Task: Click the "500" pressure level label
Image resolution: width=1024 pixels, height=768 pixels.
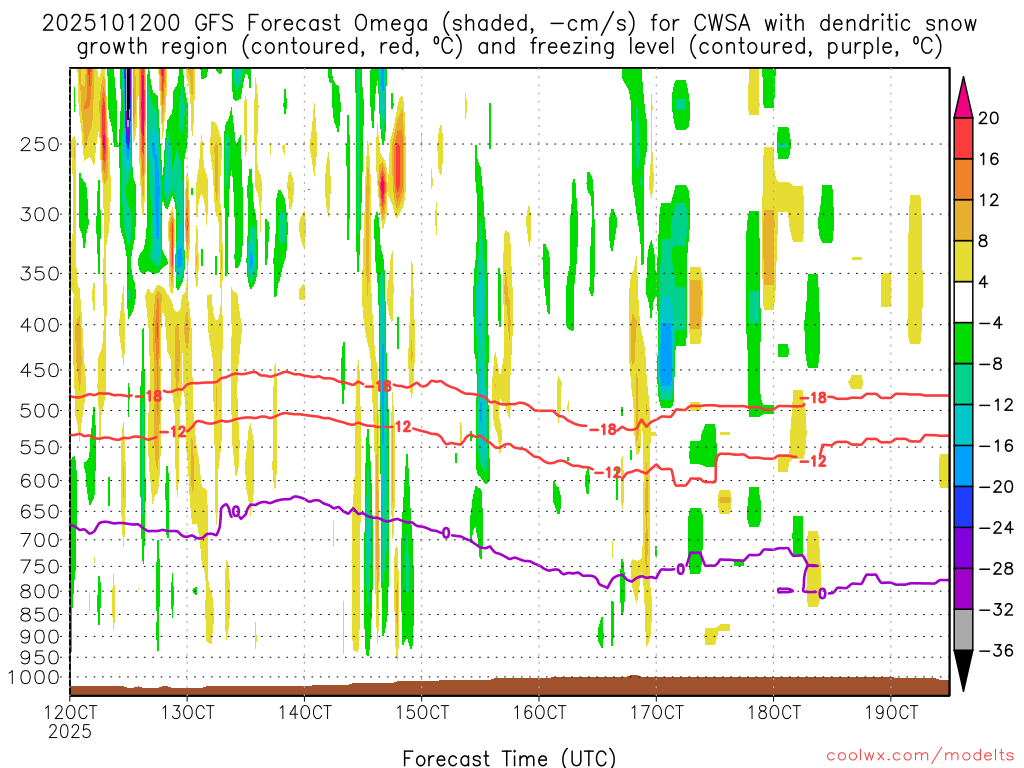Action: coord(40,411)
